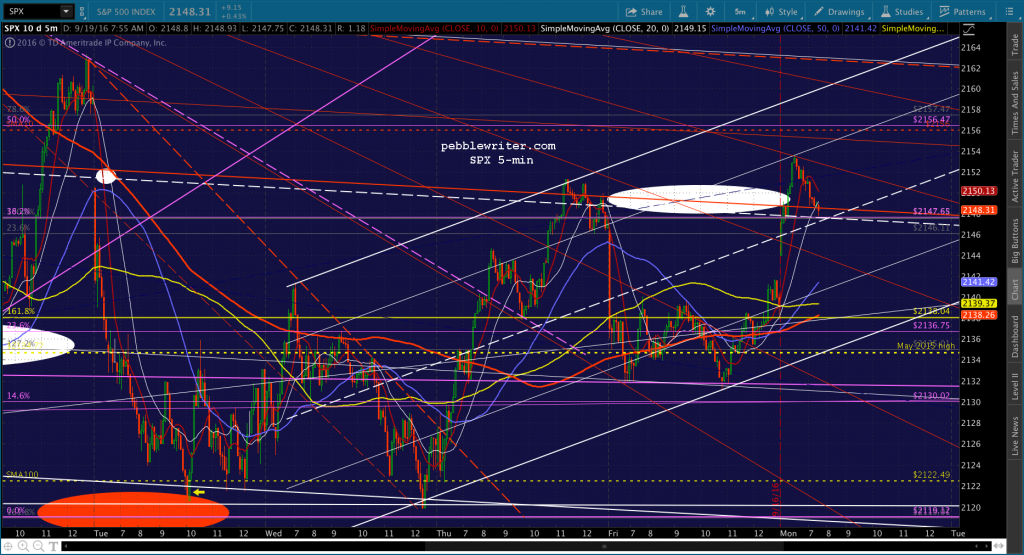Click the $2130.02 level label
The image size is (1024, 555).
[x=931, y=396]
